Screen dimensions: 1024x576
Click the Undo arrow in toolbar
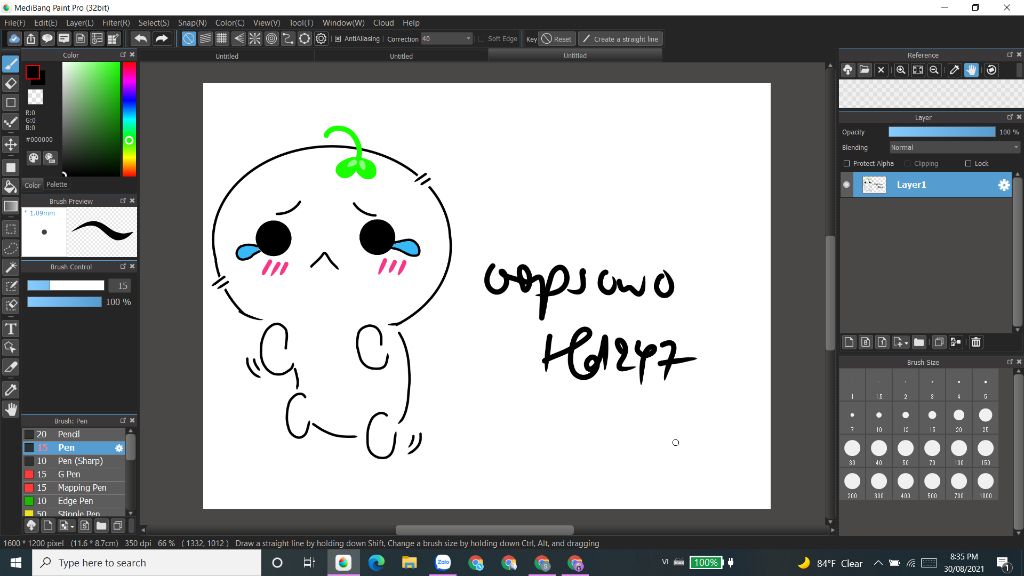click(140, 39)
